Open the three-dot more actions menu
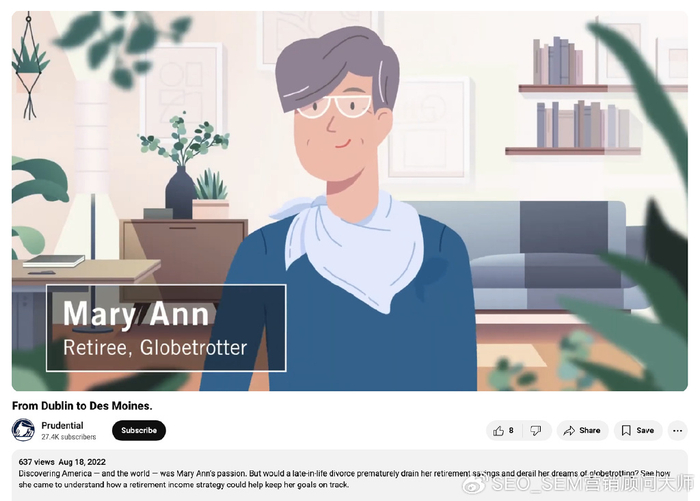This screenshot has height=501, width=700. tap(677, 430)
